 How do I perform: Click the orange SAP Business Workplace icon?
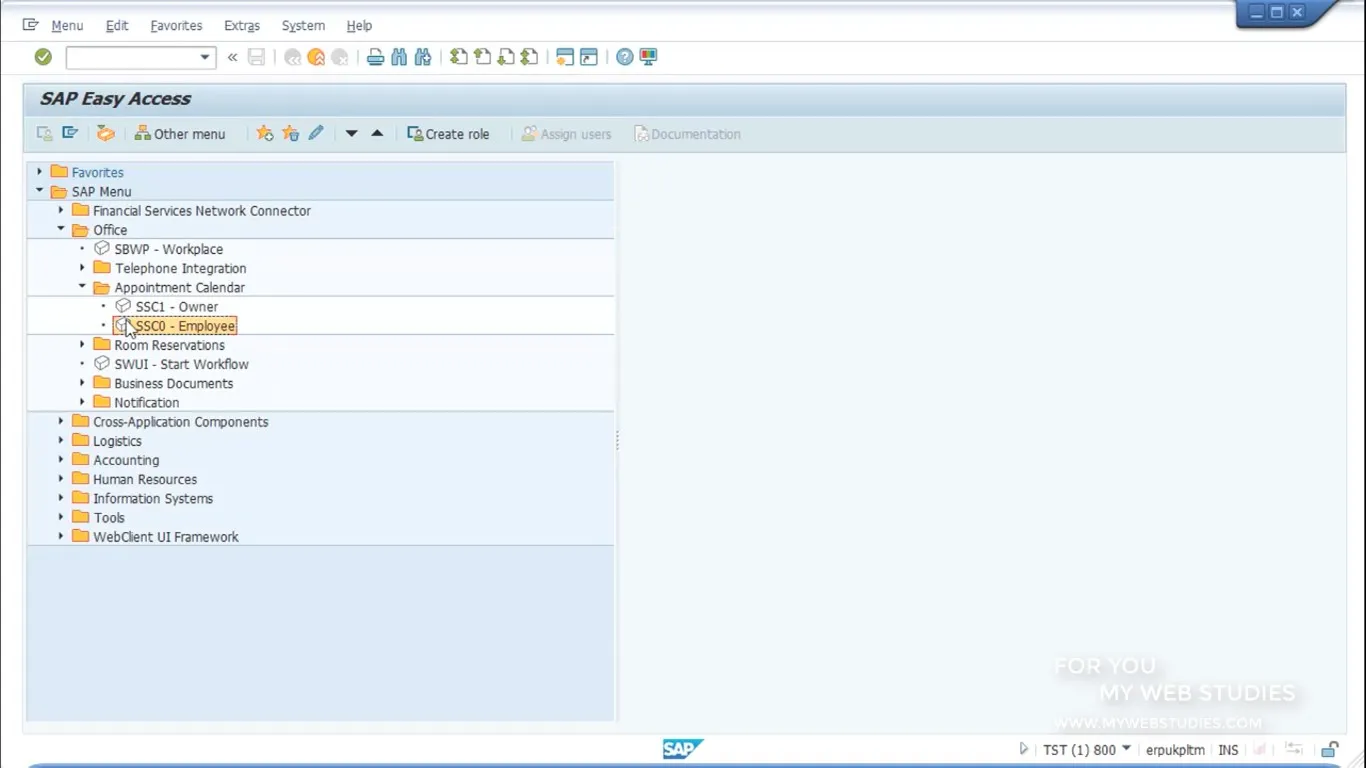pos(105,133)
